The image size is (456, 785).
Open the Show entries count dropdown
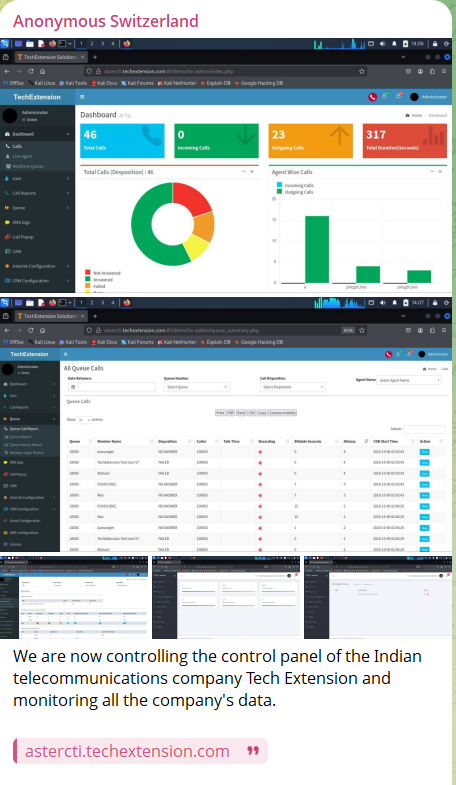pos(84,420)
